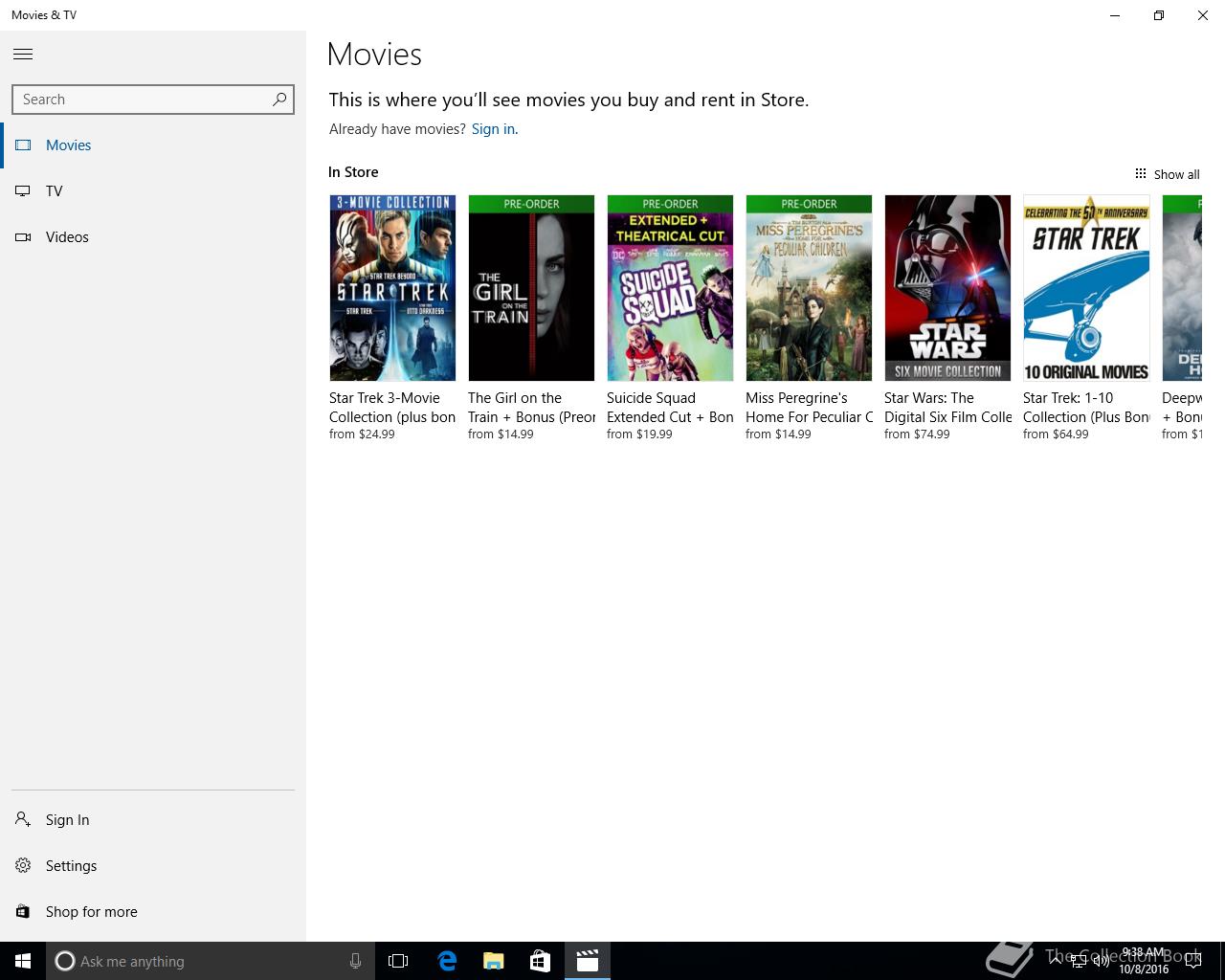The height and width of the screenshot is (980, 1225).
Task: Click the Shop for more bag icon
Action: point(23,912)
